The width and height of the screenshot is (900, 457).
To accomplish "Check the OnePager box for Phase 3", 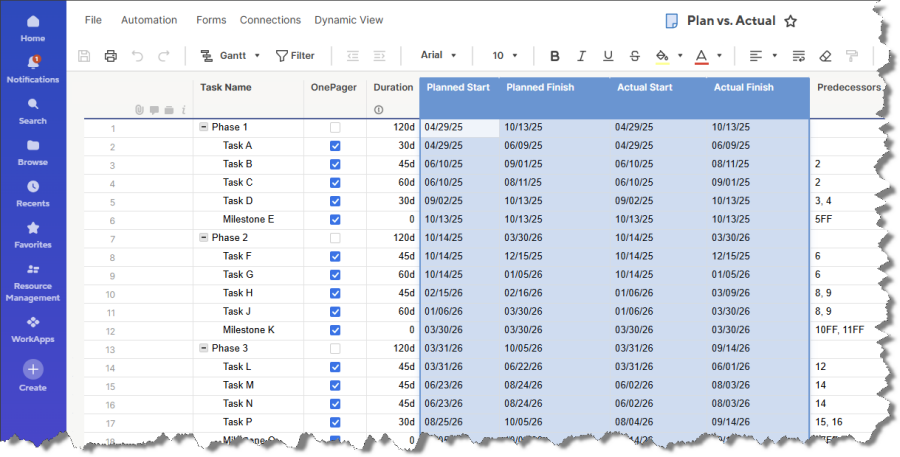I will click(x=335, y=348).
